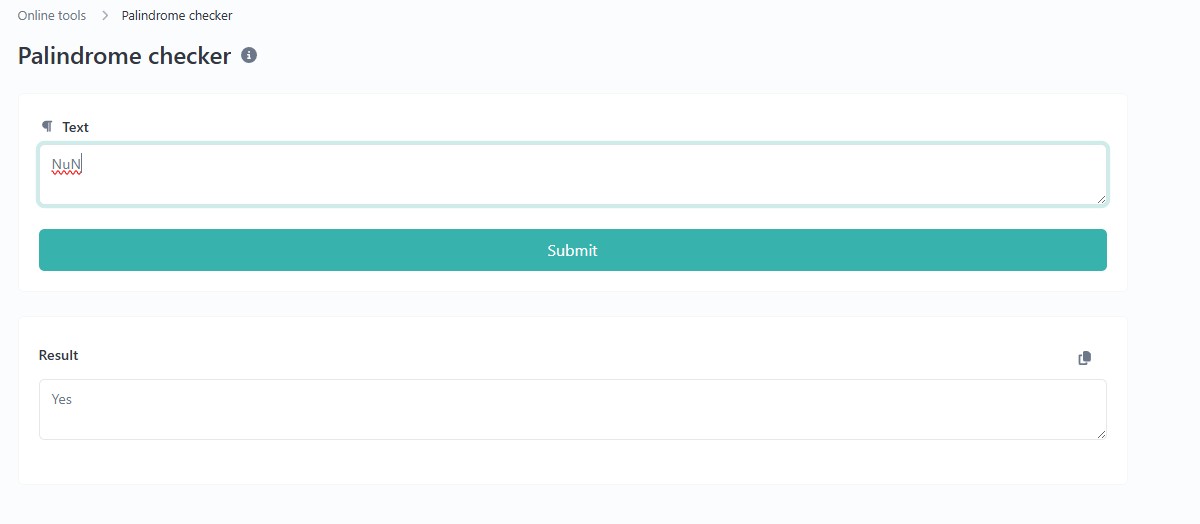Click the breadcrumb chevron separator arrow
1200x524 pixels.
104,16
